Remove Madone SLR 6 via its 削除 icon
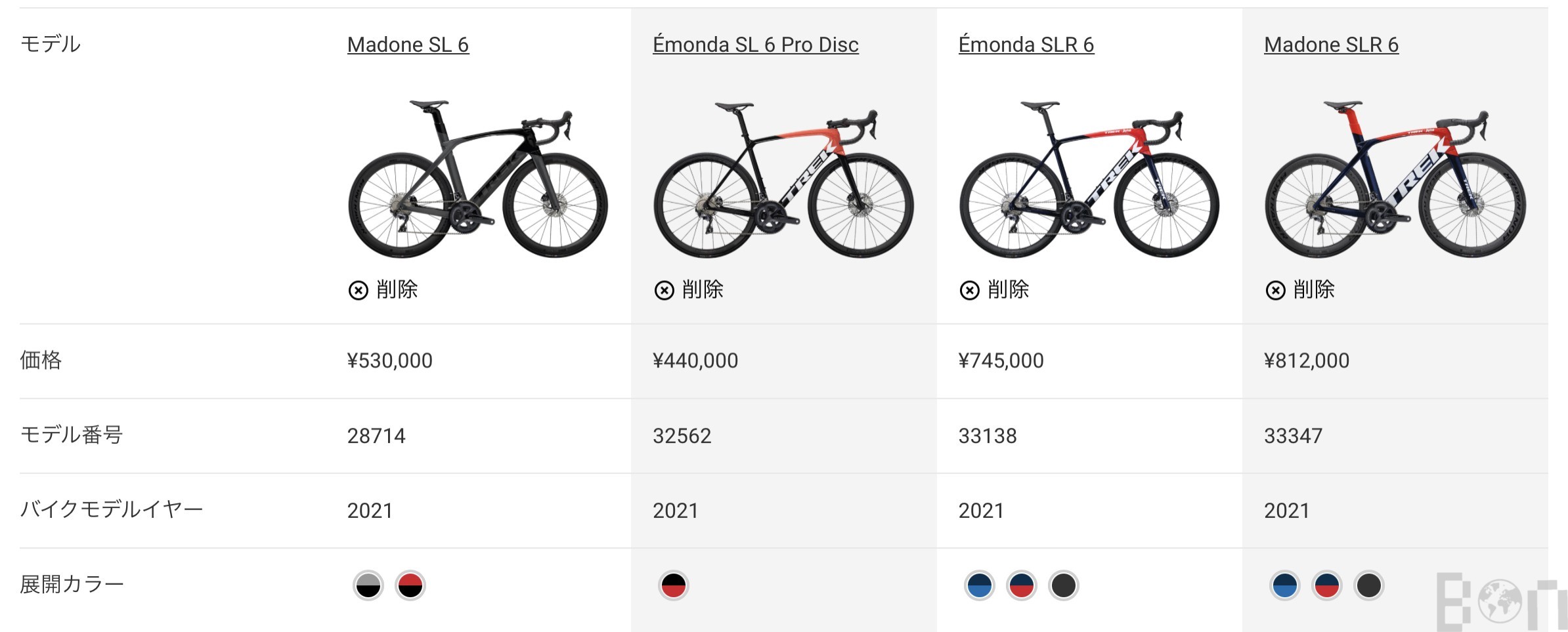This screenshot has height=632, width=1568. click(1275, 290)
